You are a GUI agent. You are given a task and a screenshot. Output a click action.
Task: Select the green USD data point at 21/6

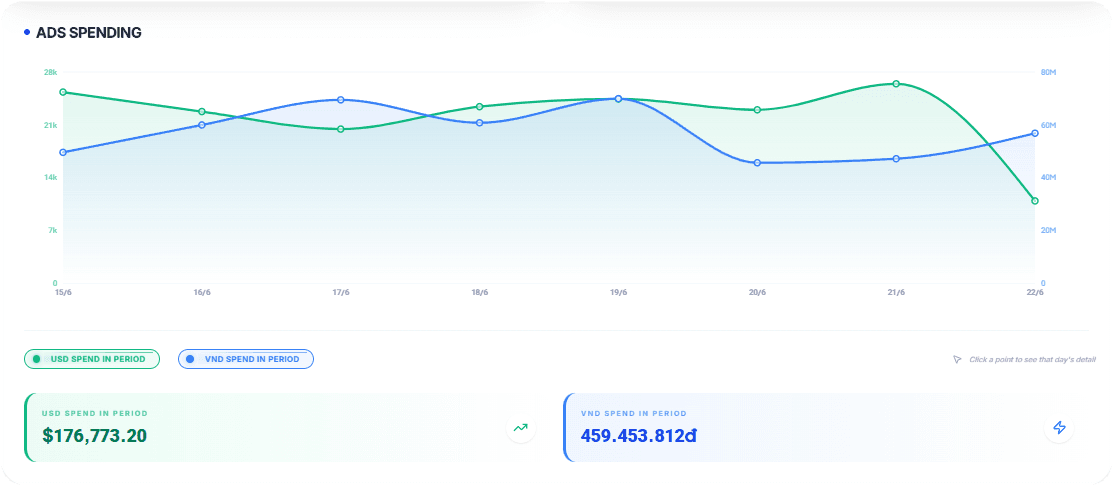(896, 84)
